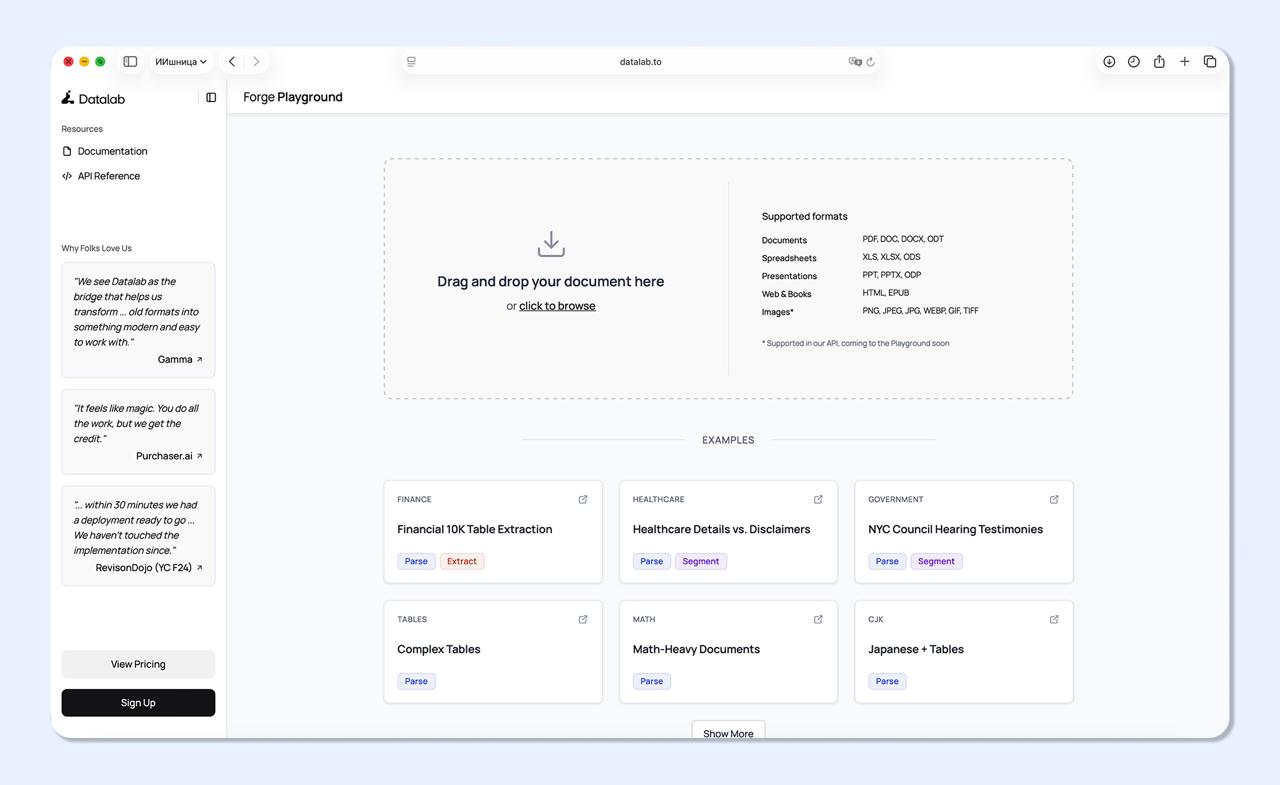Click the Documentation page icon
1280x785 pixels.
tap(67, 151)
